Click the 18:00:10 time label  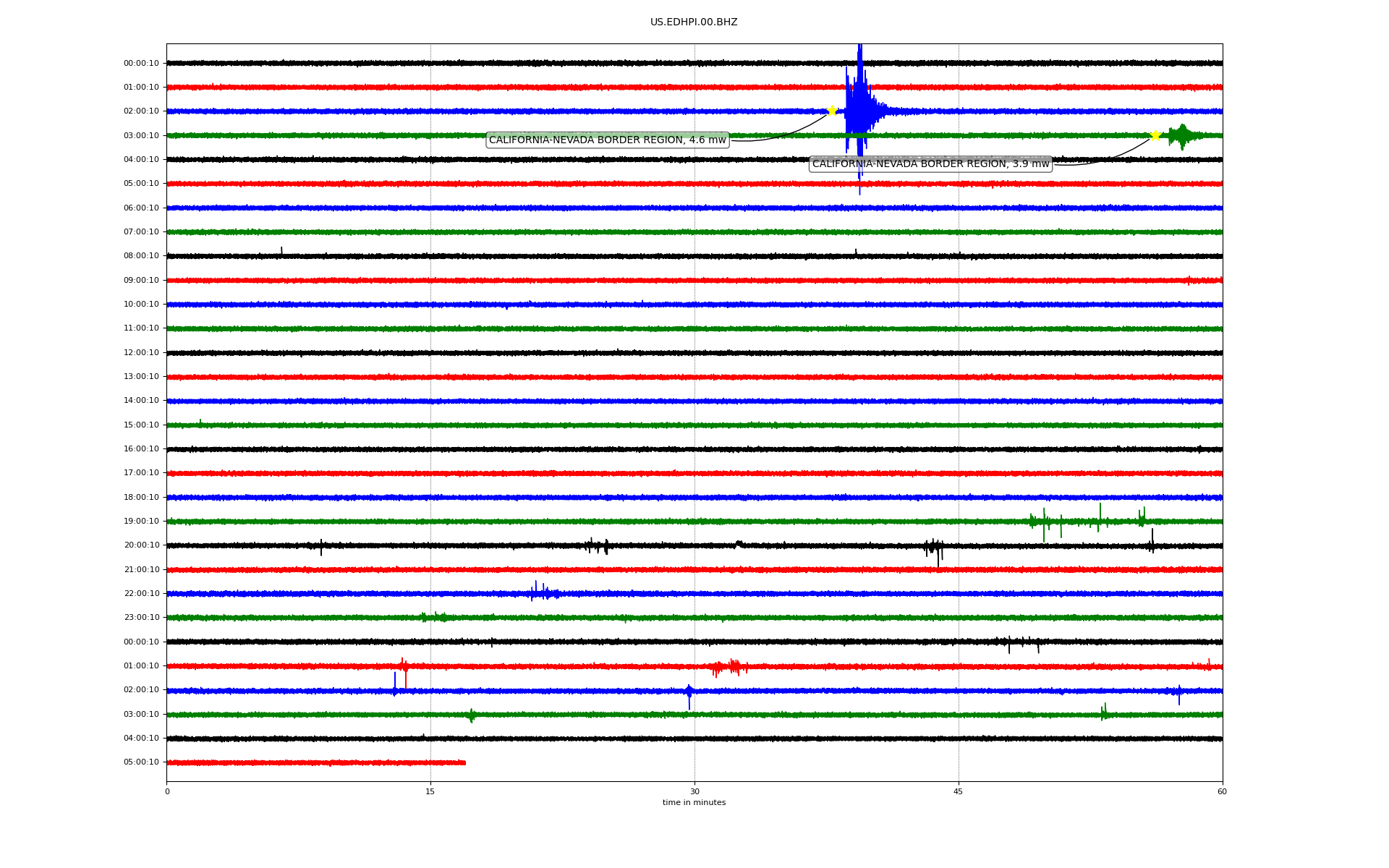(141, 498)
